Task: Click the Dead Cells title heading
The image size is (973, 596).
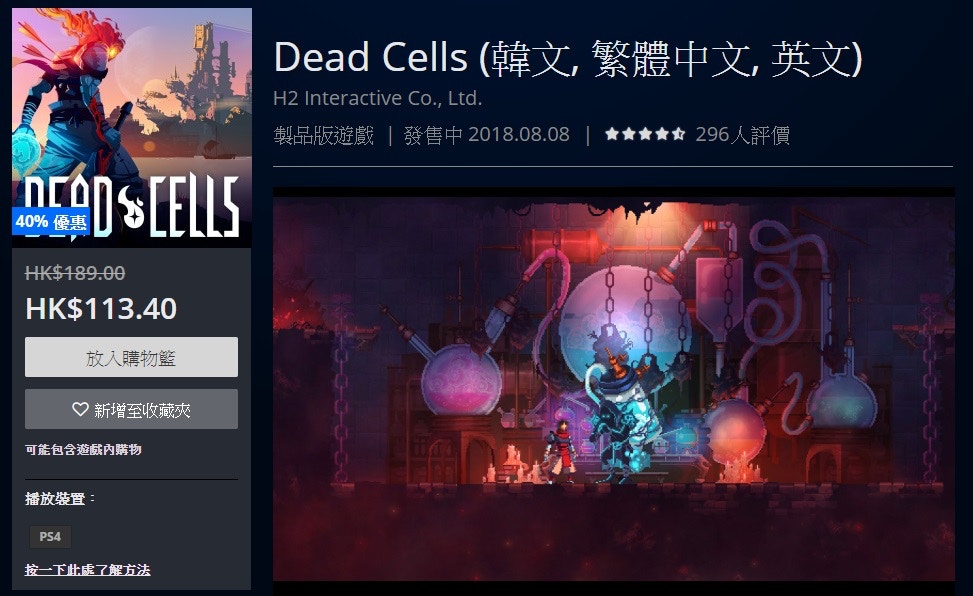Action: pos(568,58)
